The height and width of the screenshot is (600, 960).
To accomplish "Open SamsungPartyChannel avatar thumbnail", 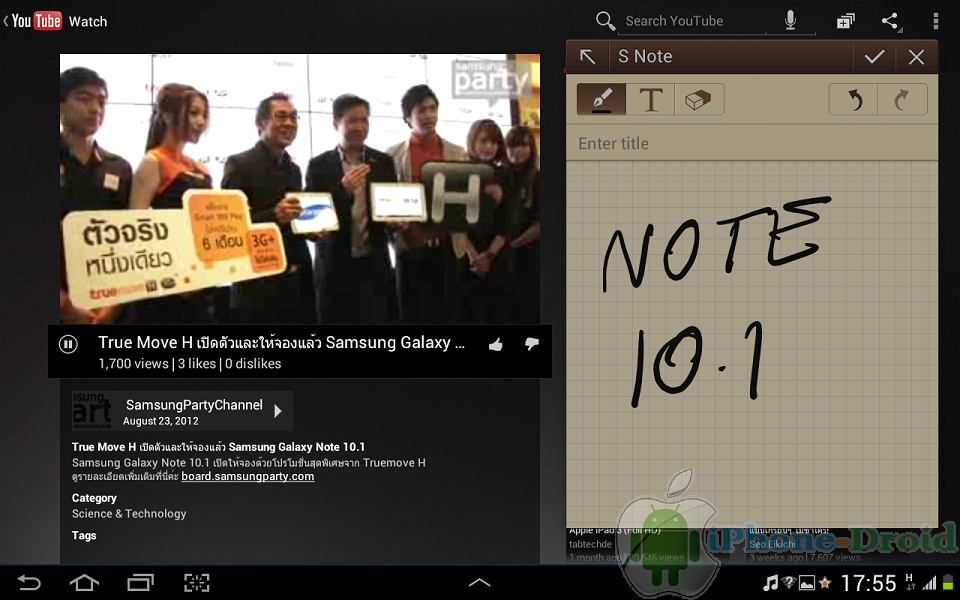I will (x=92, y=410).
